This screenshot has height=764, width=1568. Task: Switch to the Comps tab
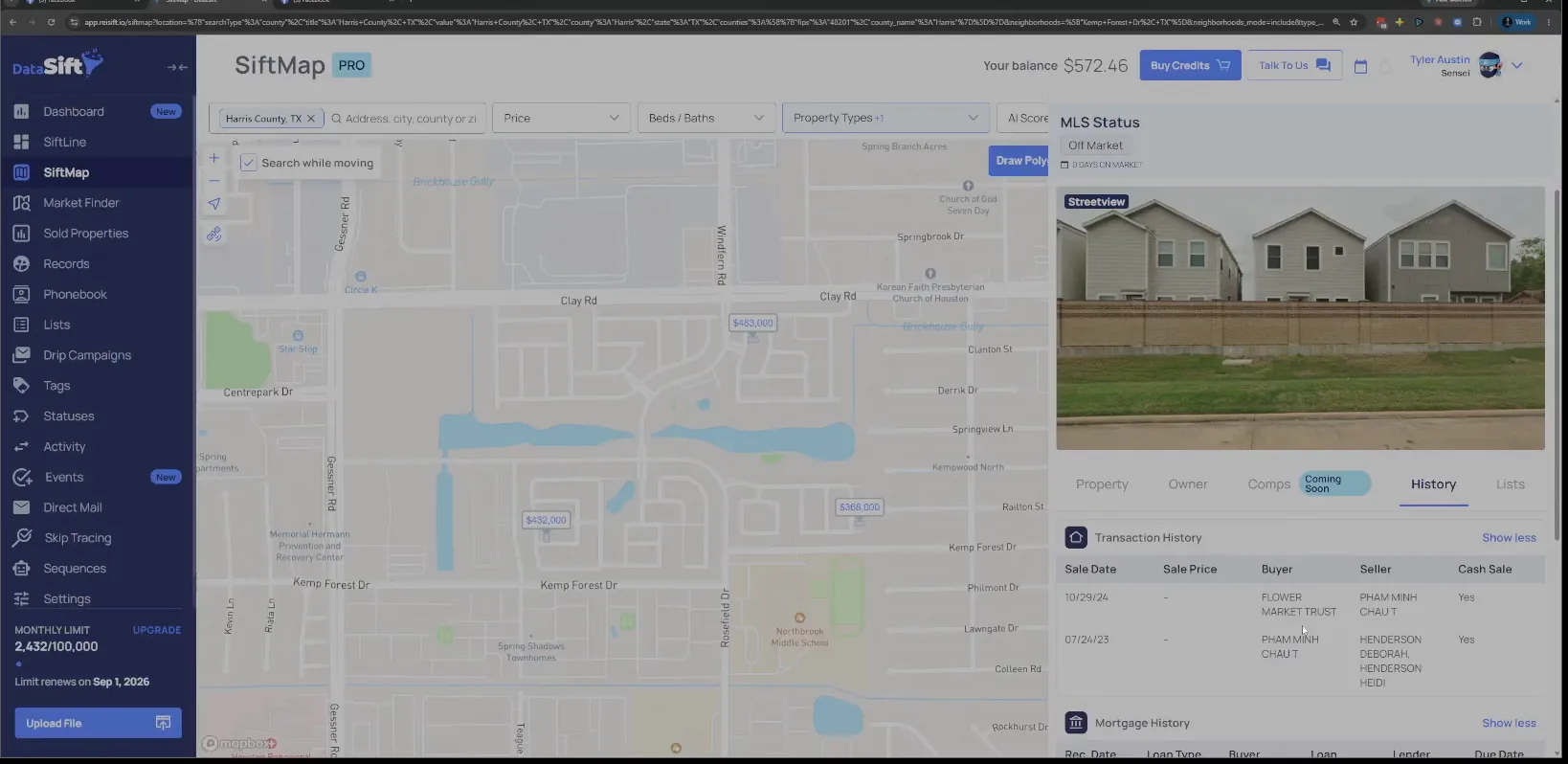tap(1268, 484)
